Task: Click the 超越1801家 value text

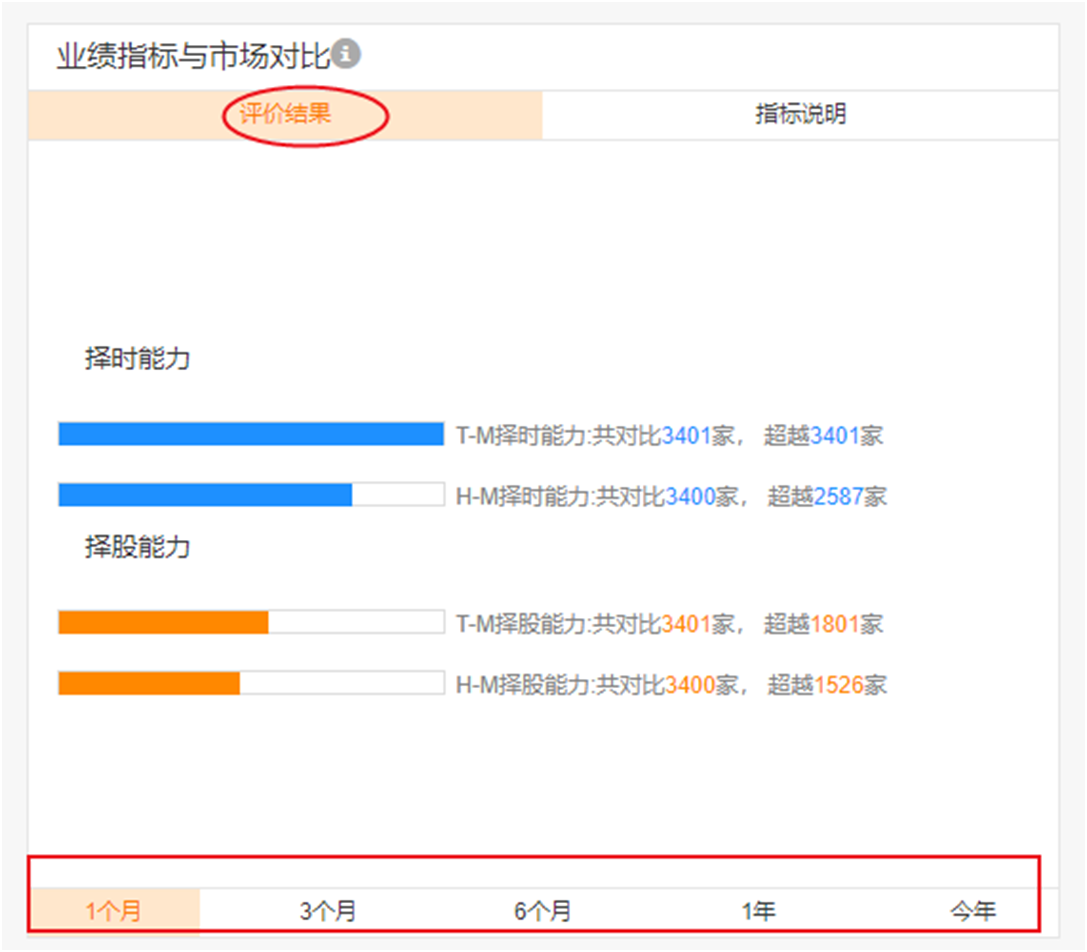Action: pos(824,624)
